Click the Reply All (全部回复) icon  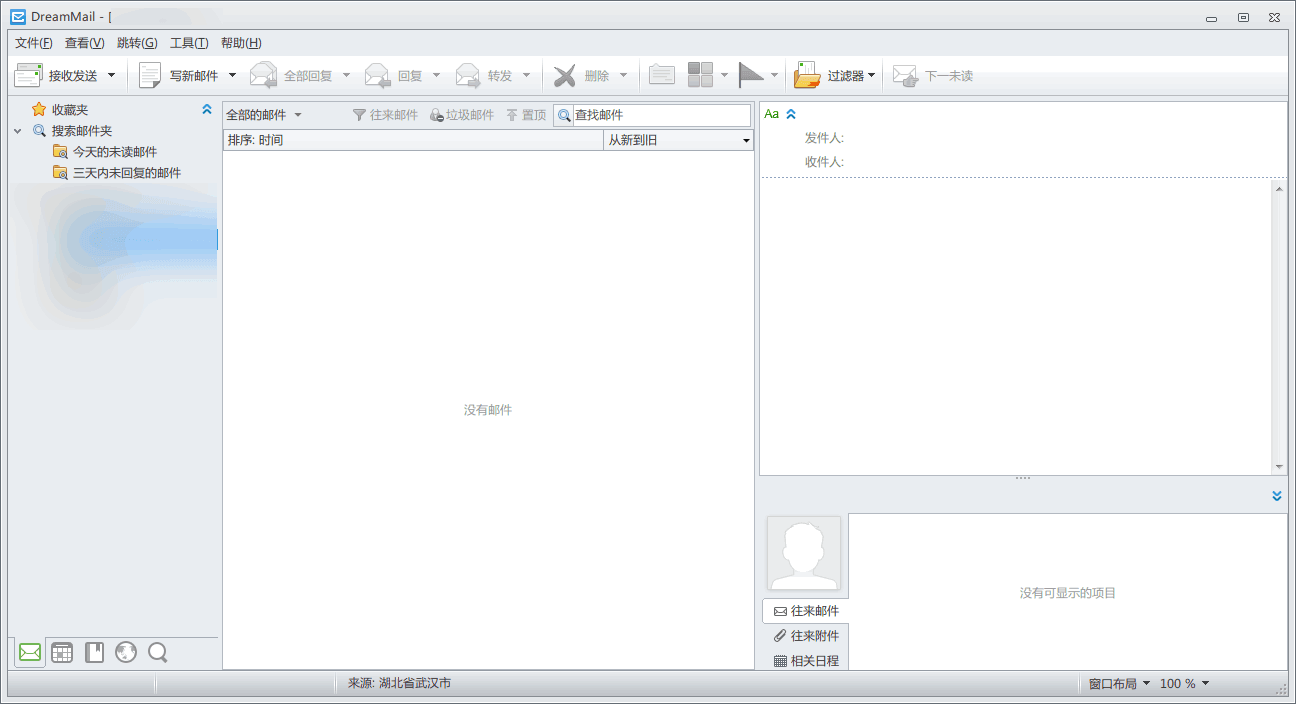click(x=263, y=75)
